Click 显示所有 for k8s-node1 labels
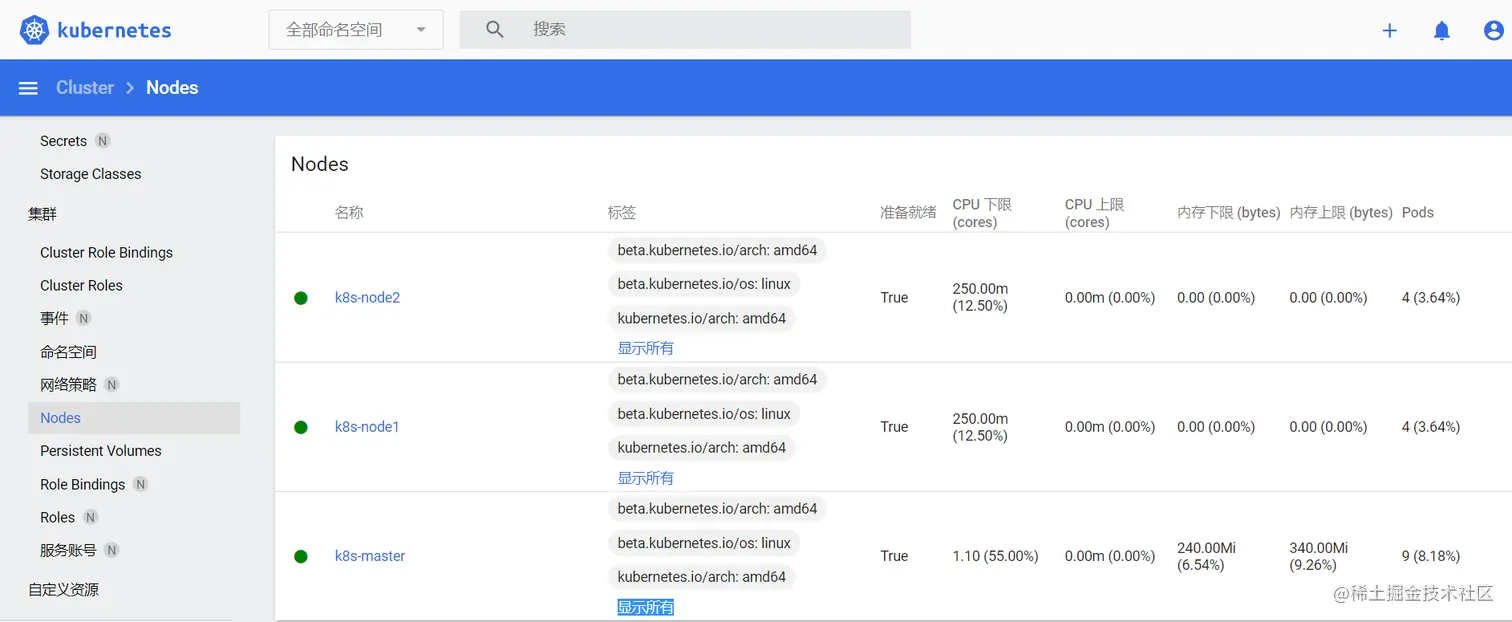 (x=645, y=478)
